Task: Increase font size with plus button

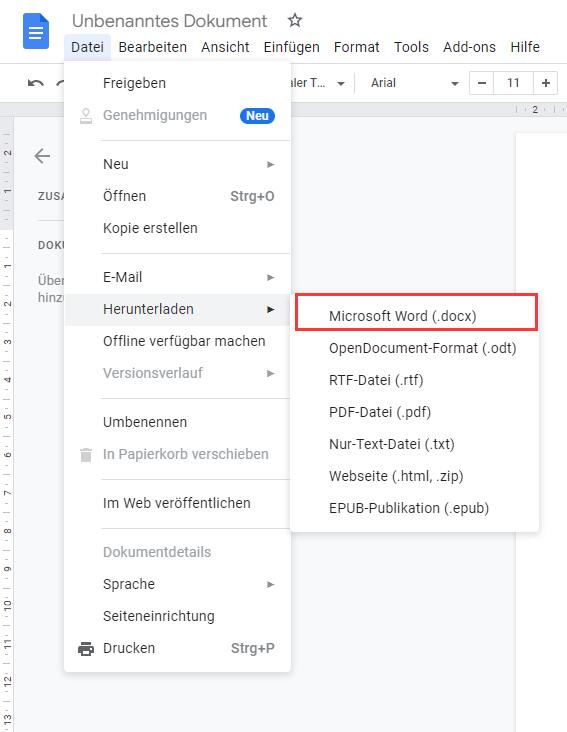Action: point(546,83)
